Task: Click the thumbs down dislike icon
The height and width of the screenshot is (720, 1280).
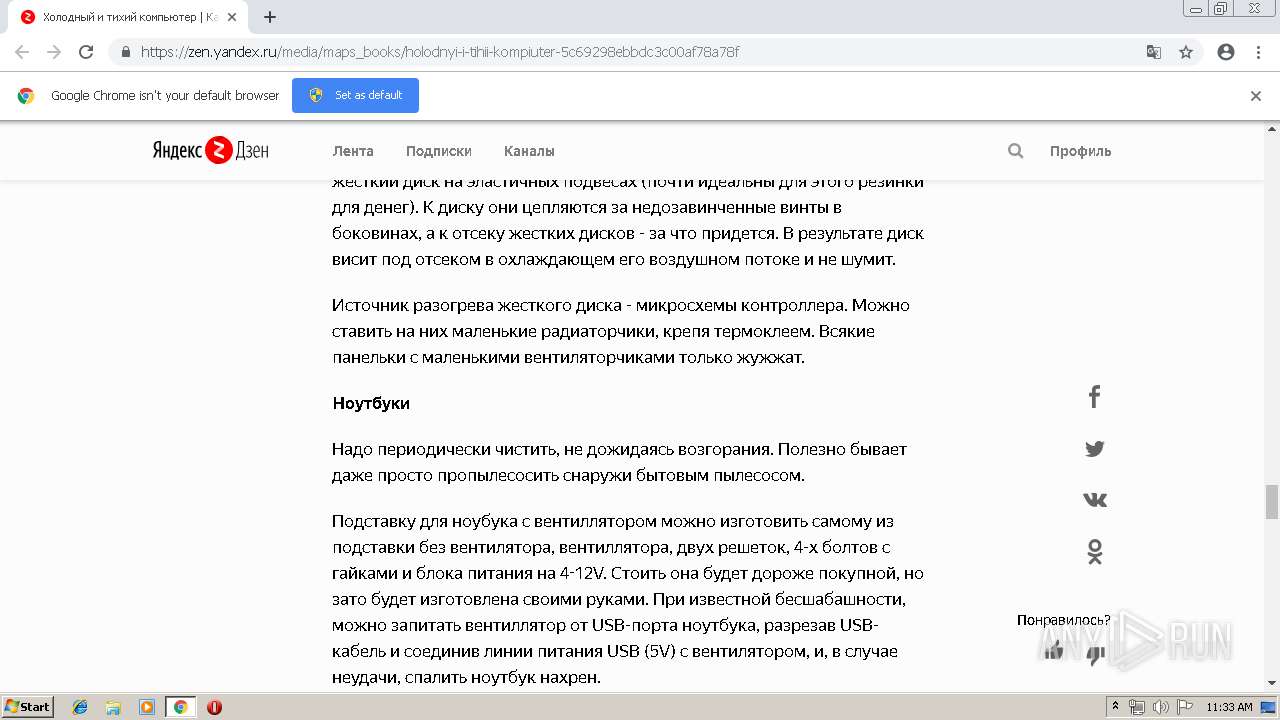Action: tap(1096, 655)
